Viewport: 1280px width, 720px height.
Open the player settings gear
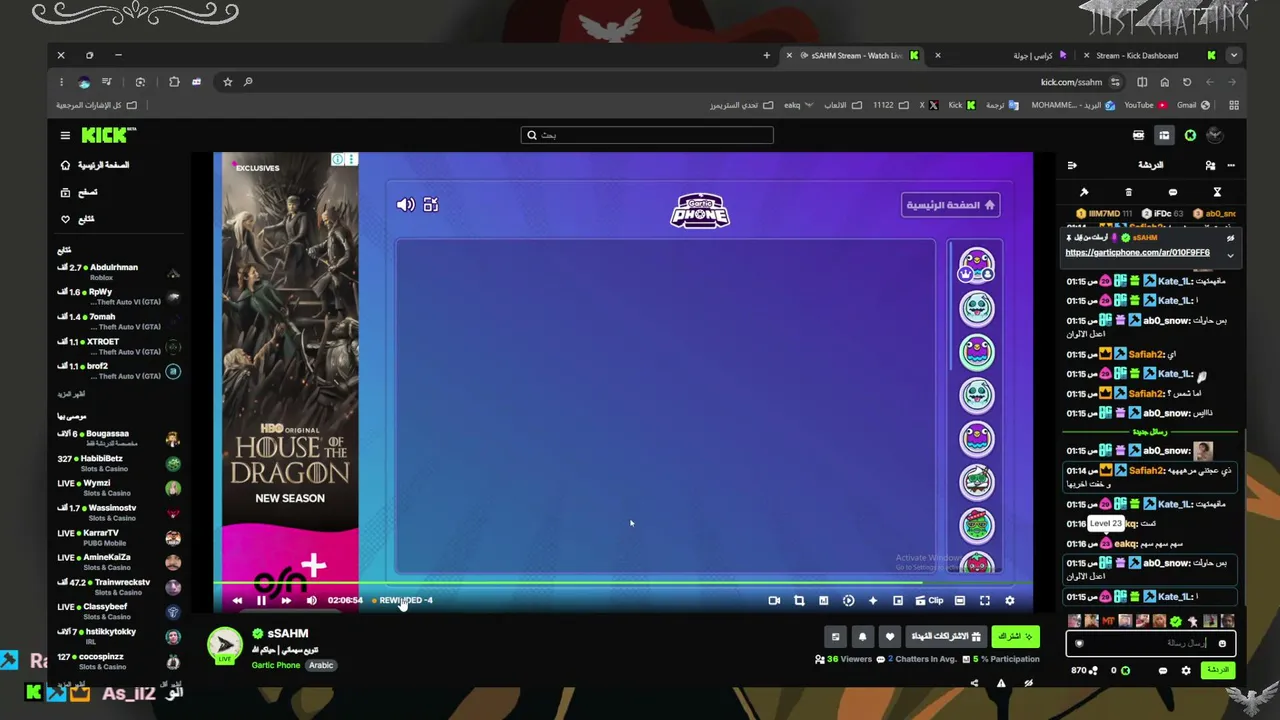click(1010, 601)
